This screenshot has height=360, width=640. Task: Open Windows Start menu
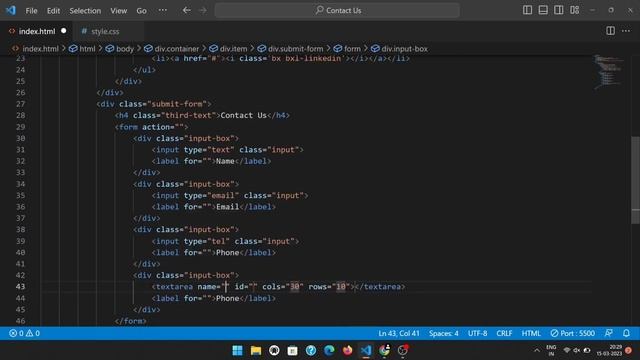[237, 350]
